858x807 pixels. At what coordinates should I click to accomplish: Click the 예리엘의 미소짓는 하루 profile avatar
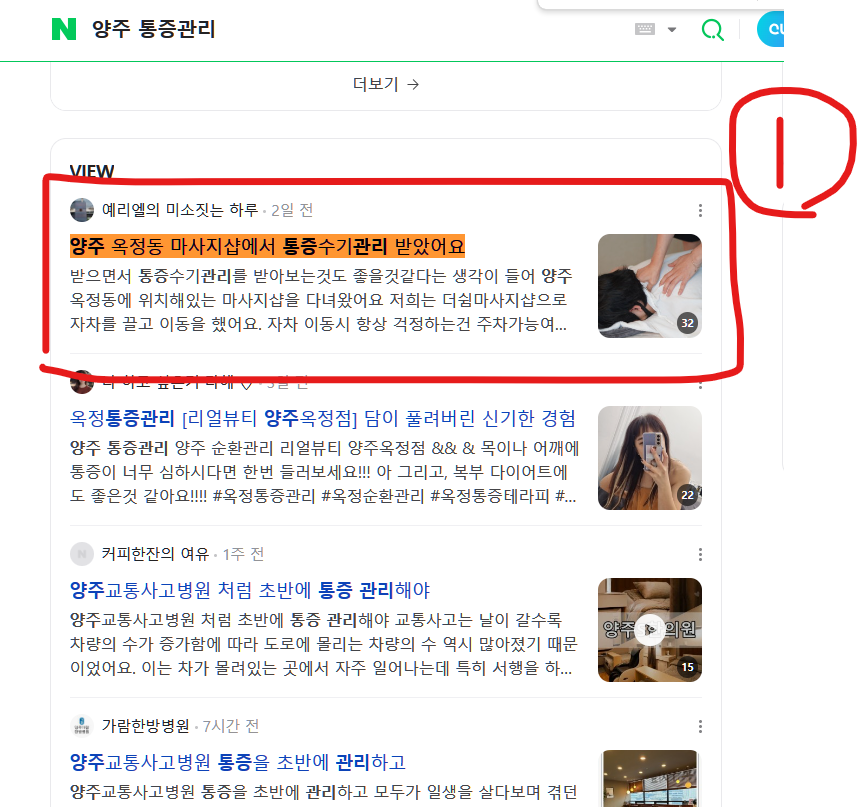click(x=82, y=210)
